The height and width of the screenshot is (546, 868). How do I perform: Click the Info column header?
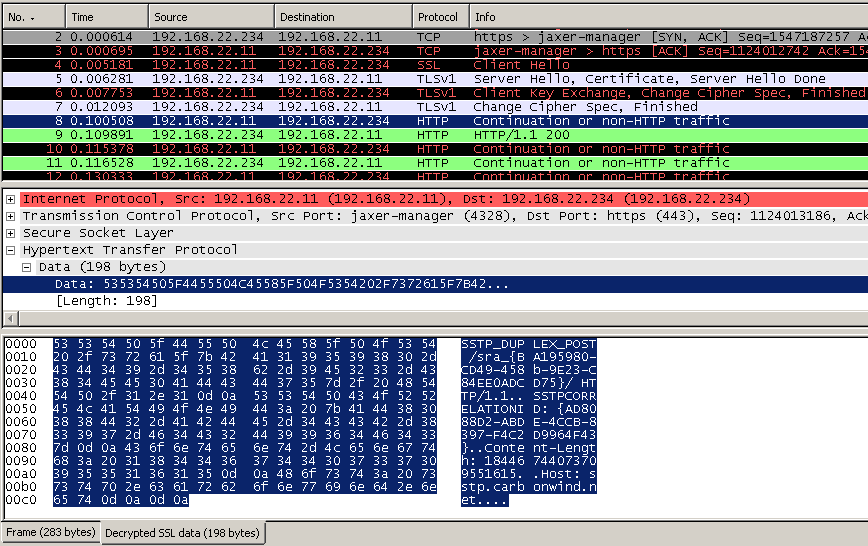pyautogui.click(x=660, y=17)
